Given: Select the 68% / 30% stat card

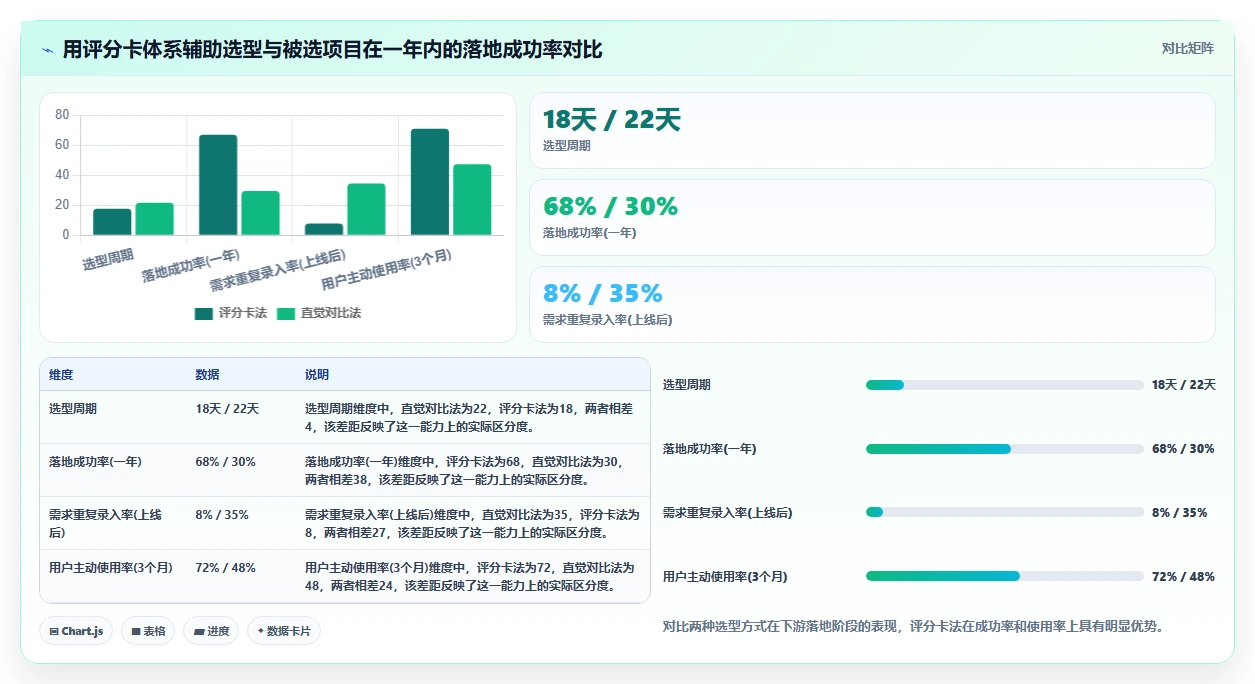Looking at the screenshot, I should point(872,218).
